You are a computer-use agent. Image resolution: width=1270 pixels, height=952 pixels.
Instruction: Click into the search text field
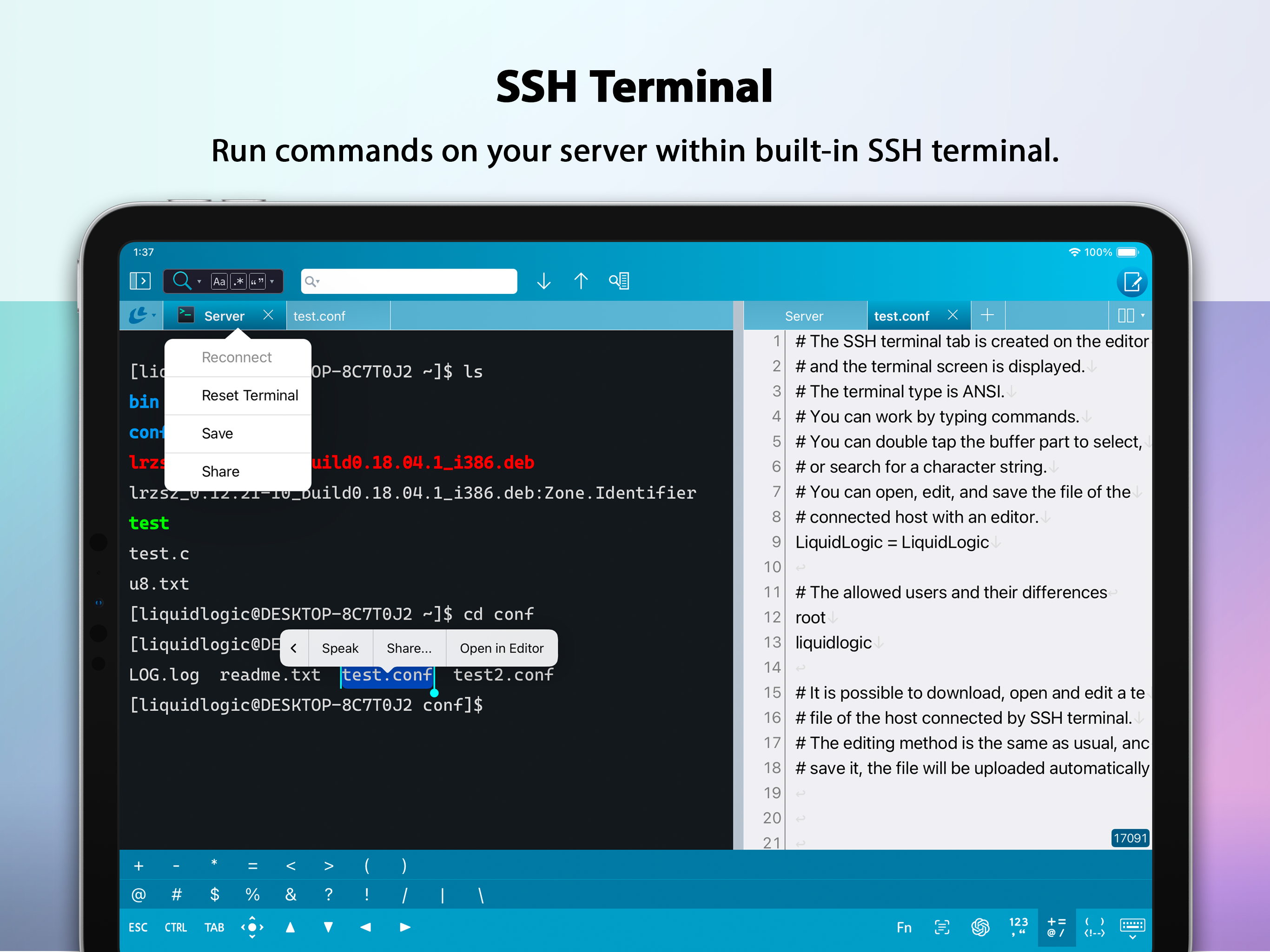click(409, 281)
